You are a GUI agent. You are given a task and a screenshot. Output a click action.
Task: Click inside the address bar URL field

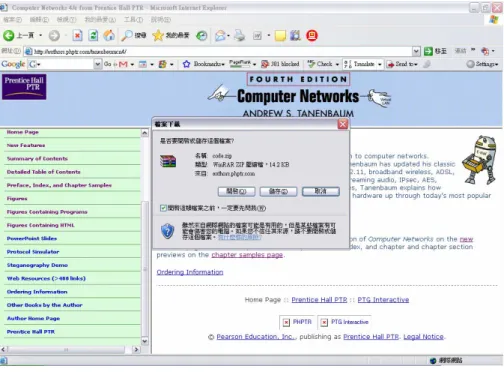point(222,51)
